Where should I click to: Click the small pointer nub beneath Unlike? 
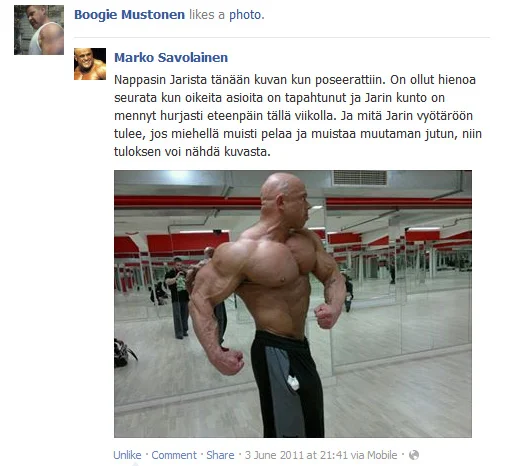135,464
